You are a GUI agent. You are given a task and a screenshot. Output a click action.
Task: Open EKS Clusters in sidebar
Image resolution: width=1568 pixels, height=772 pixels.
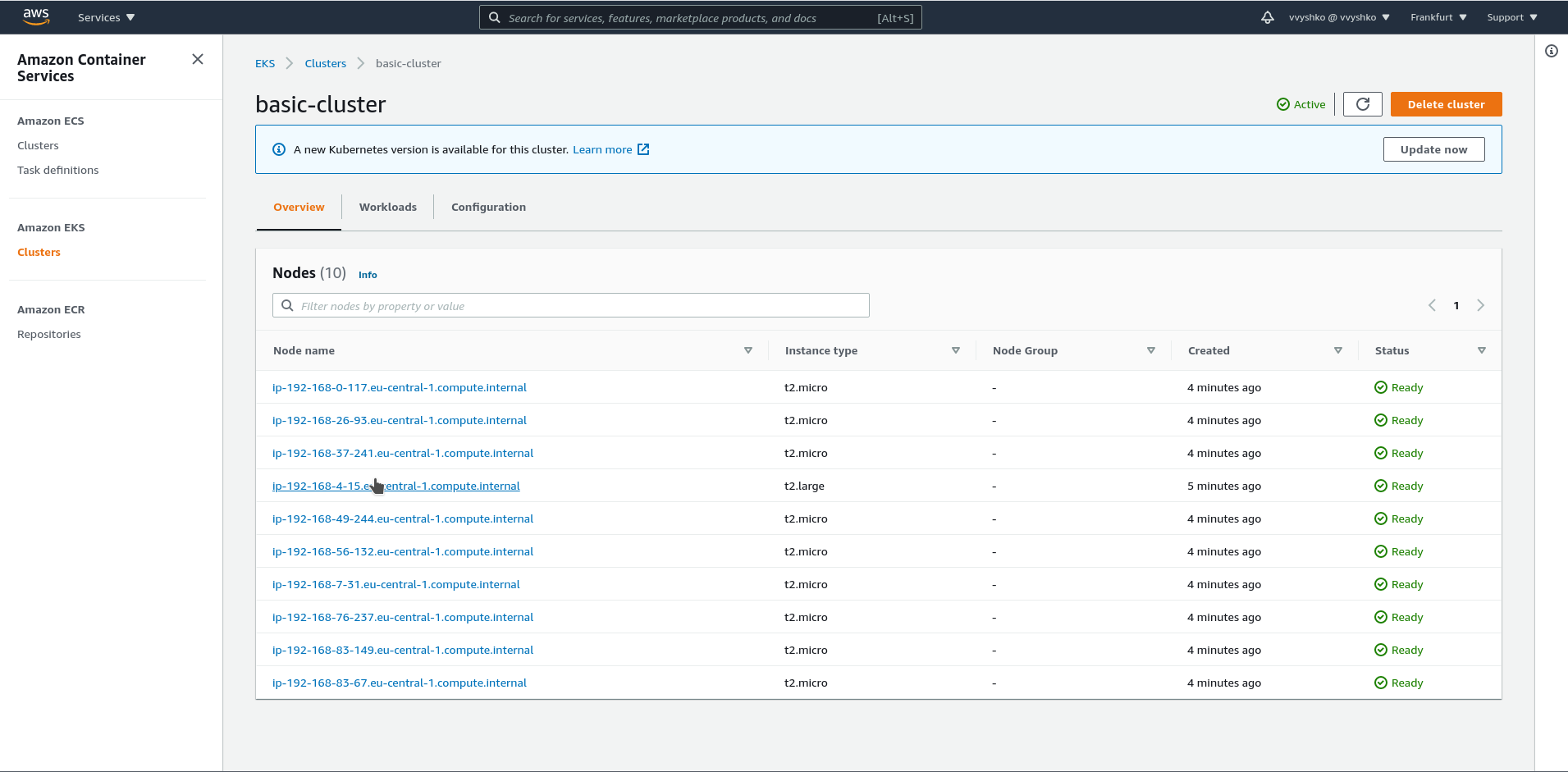(x=39, y=252)
